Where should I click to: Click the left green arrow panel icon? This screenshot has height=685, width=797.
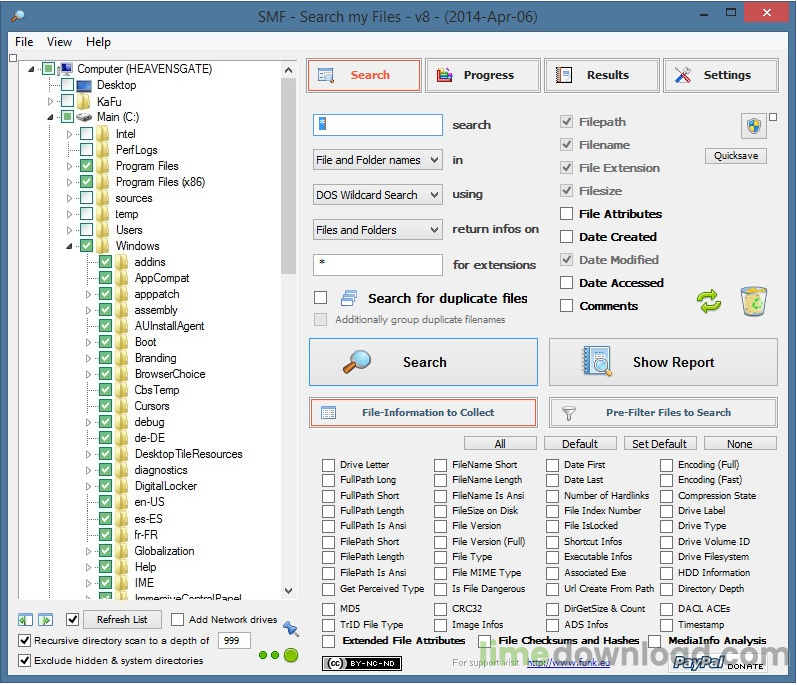coord(25,620)
